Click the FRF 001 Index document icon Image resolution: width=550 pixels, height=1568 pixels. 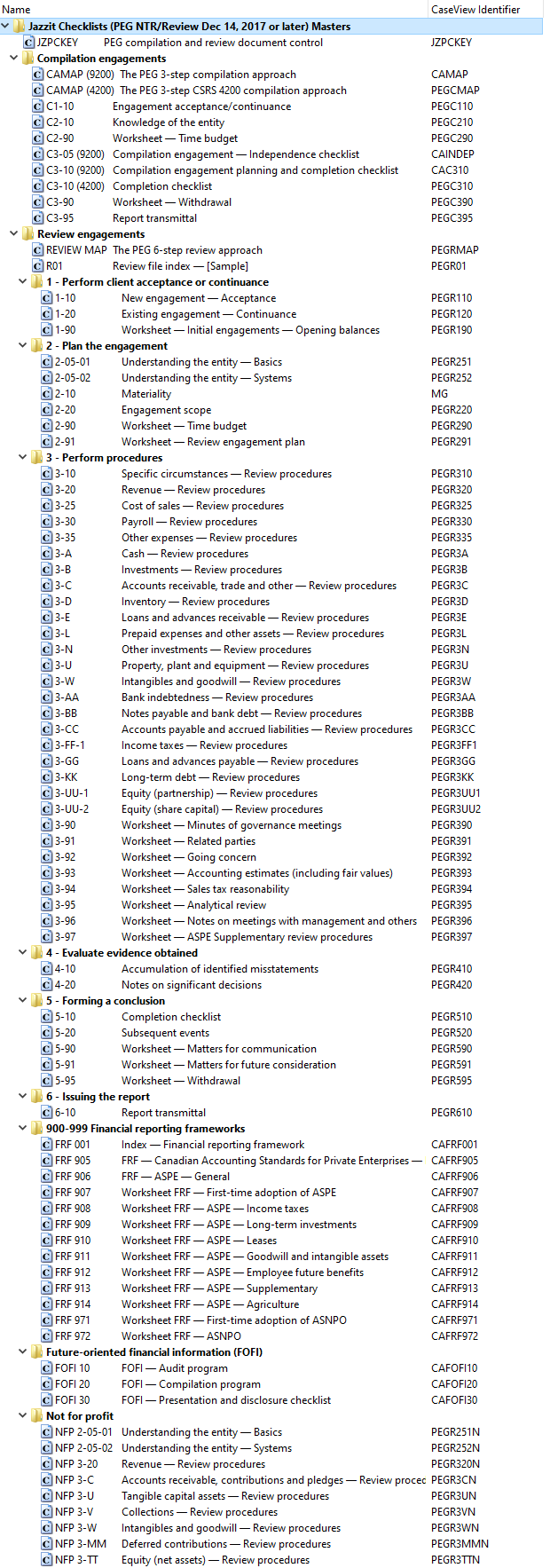tap(47, 1145)
